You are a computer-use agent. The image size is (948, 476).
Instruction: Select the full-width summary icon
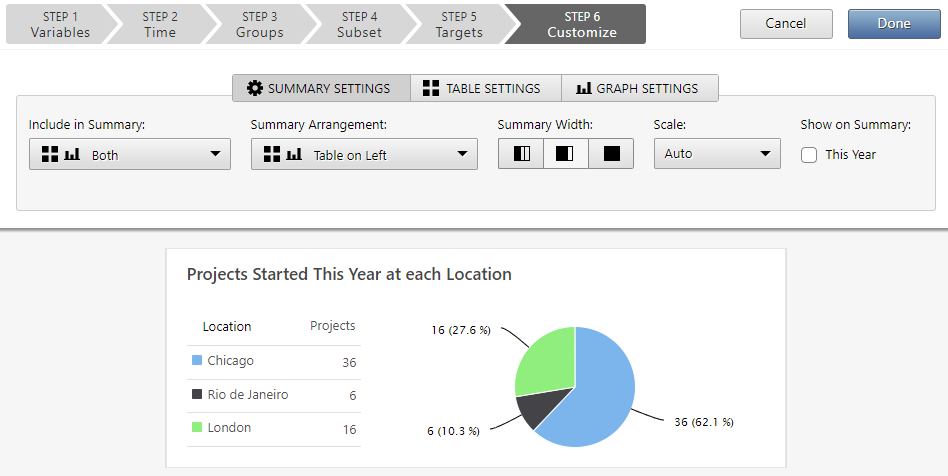[x=611, y=154]
